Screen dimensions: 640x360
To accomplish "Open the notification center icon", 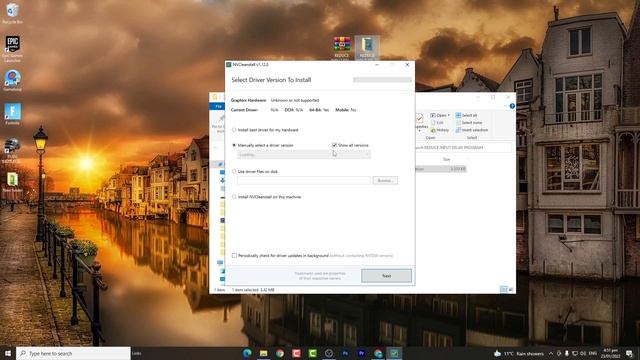I will [x=629, y=353].
